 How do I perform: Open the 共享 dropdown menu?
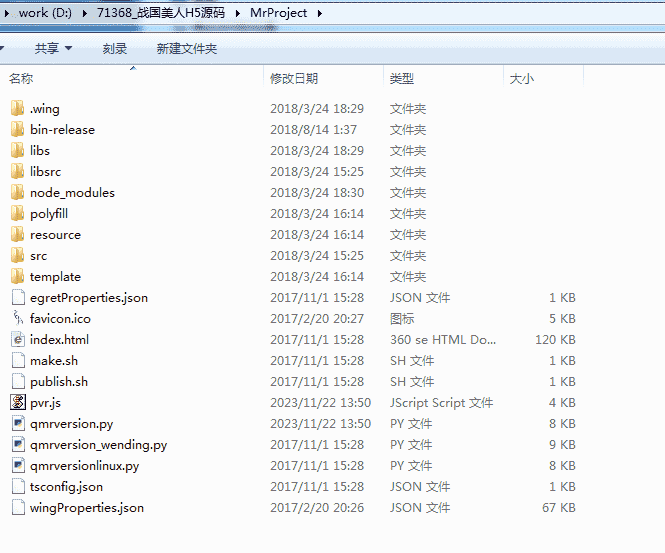point(53,48)
